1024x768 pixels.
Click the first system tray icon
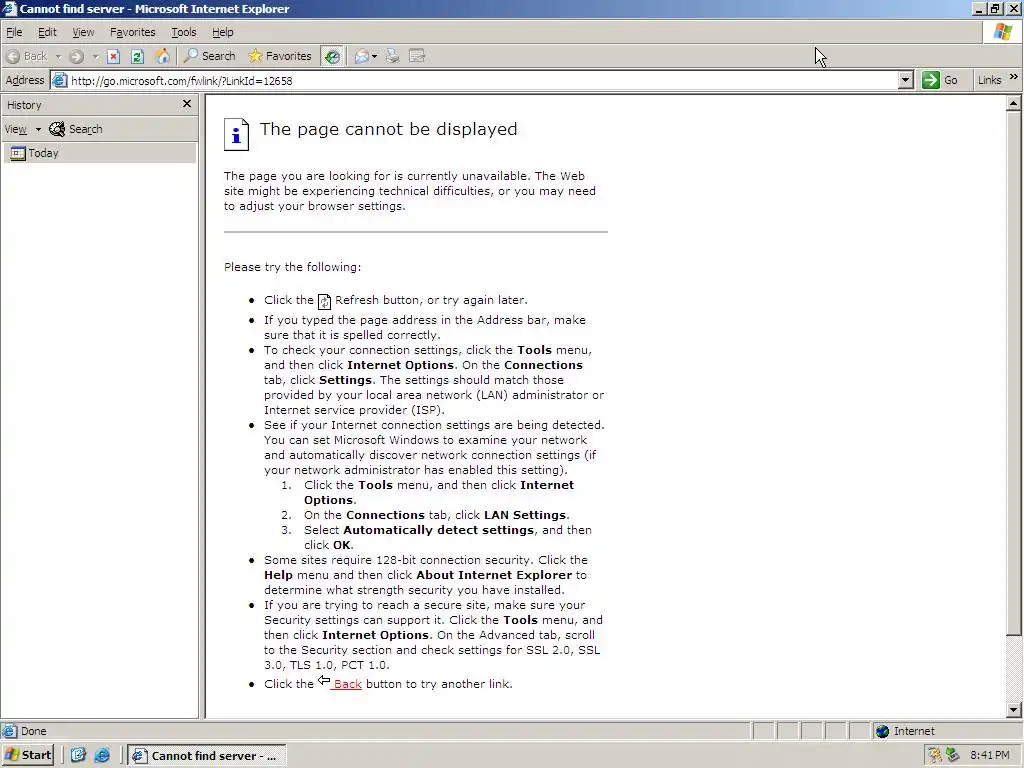pyautogui.click(x=935, y=756)
